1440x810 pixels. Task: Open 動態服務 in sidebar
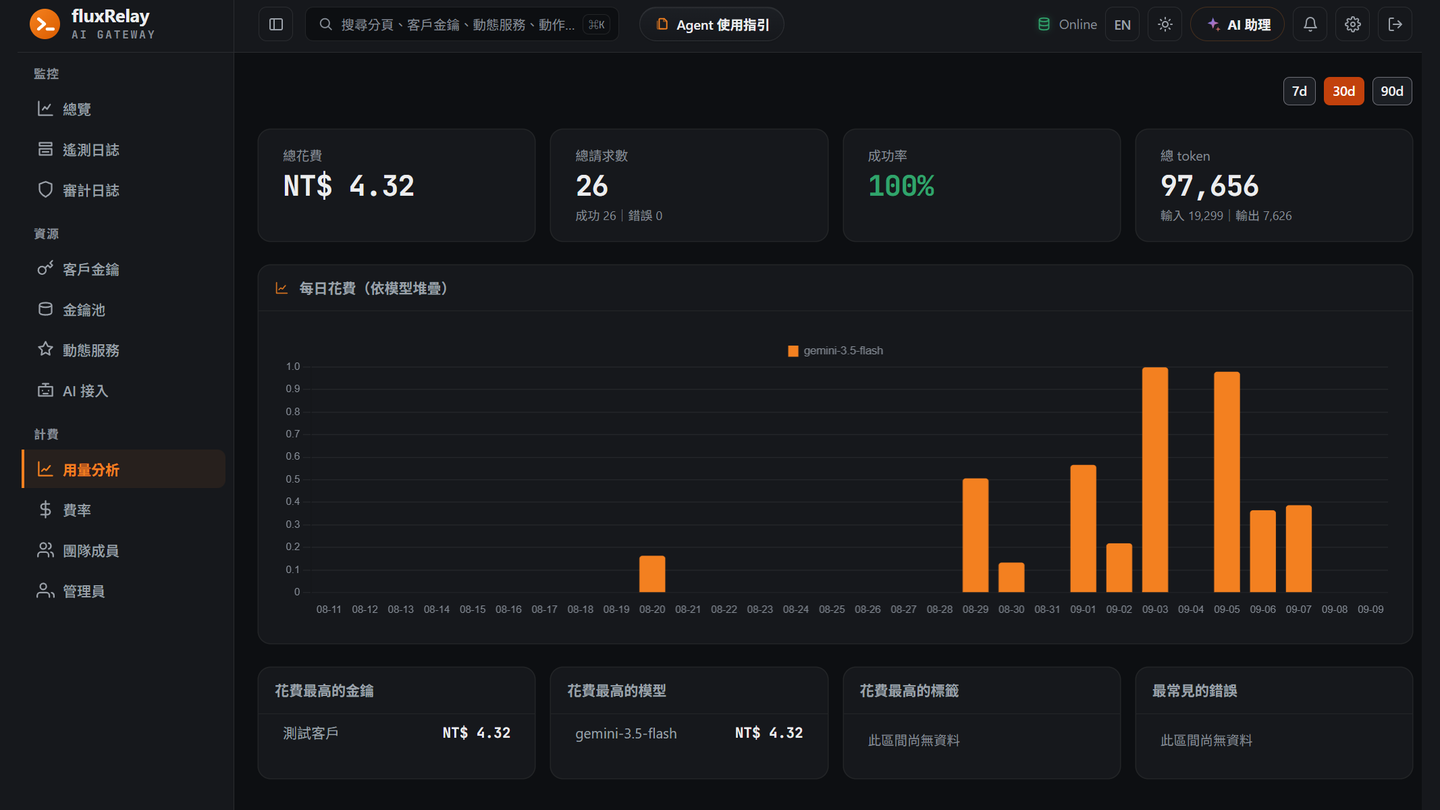(123, 350)
